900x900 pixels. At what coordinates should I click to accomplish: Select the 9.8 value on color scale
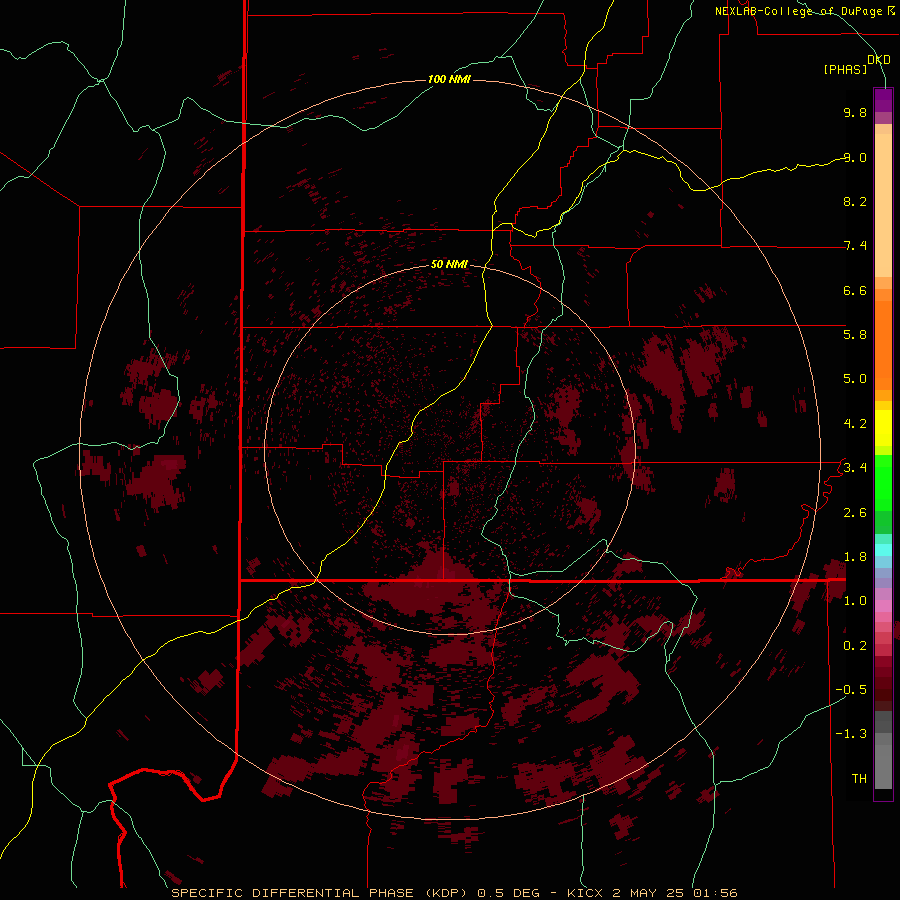pos(855,112)
